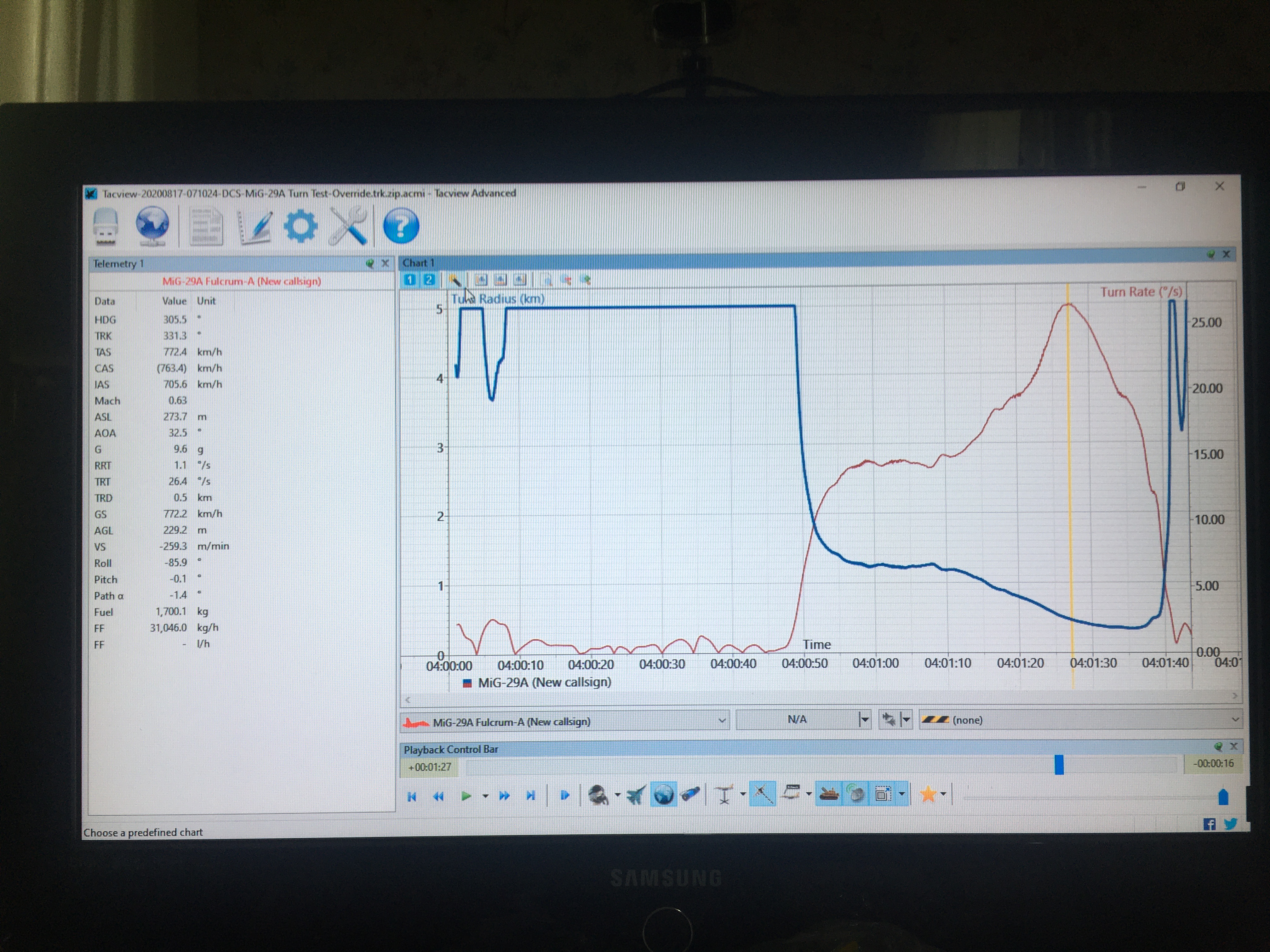The width and height of the screenshot is (1270, 952).
Task: Click third chart axis layout icon
Action: (x=520, y=280)
